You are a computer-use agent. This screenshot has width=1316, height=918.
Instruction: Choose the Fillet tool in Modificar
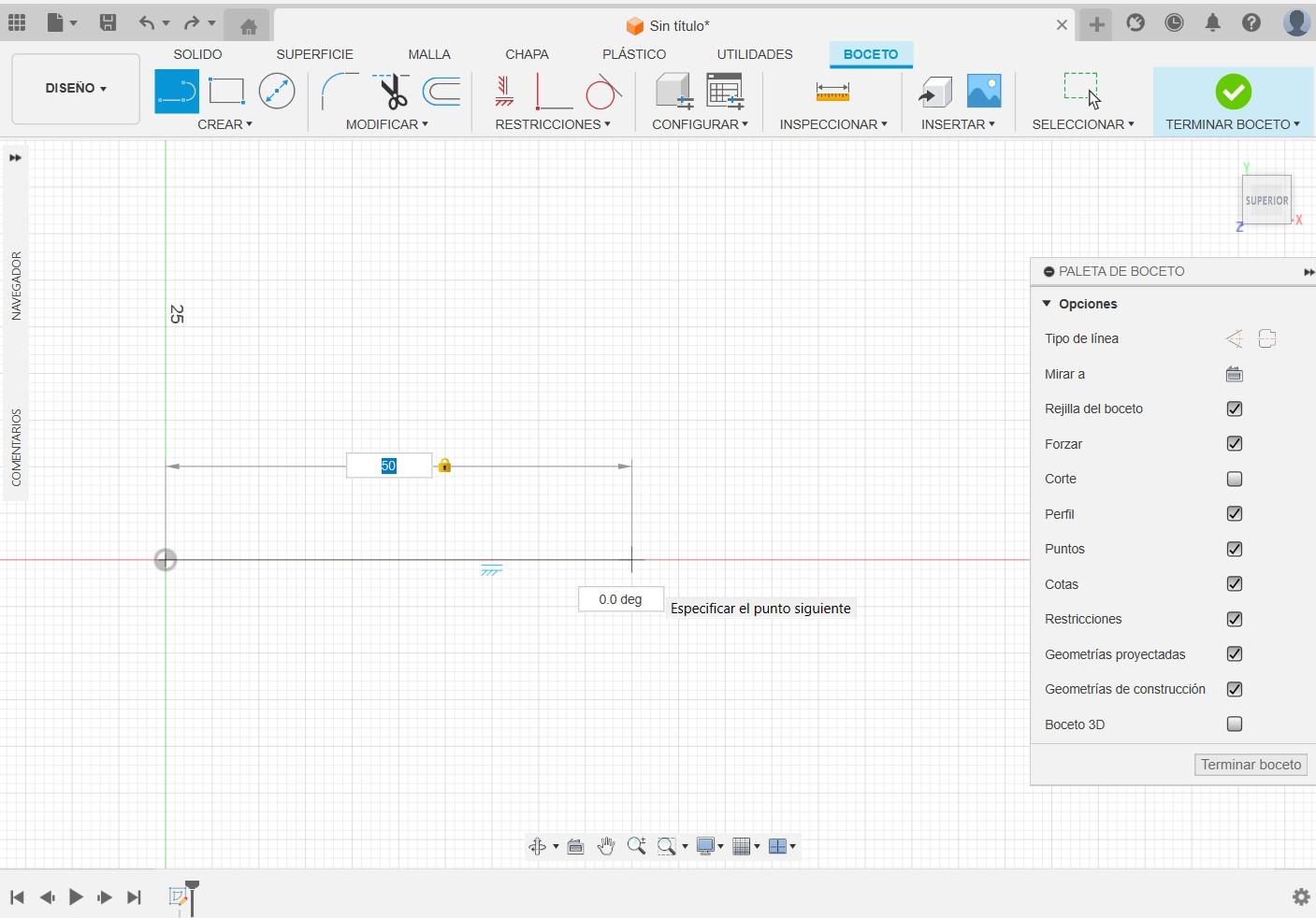340,92
